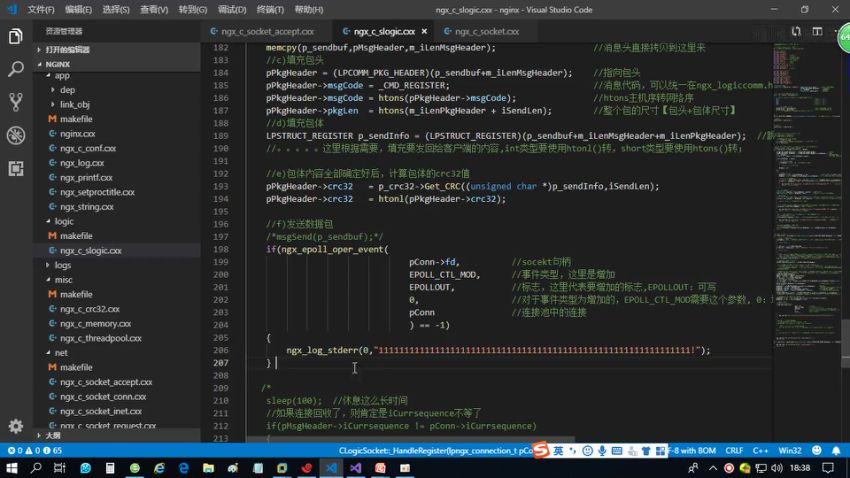Open the makefile under the logic folder

(76, 236)
